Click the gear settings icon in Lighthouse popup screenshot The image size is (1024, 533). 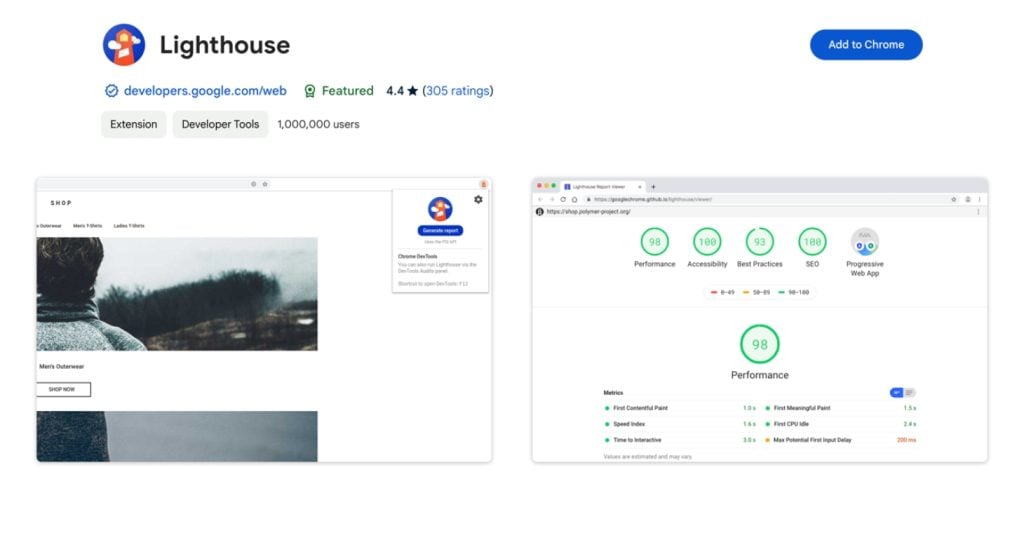click(478, 199)
